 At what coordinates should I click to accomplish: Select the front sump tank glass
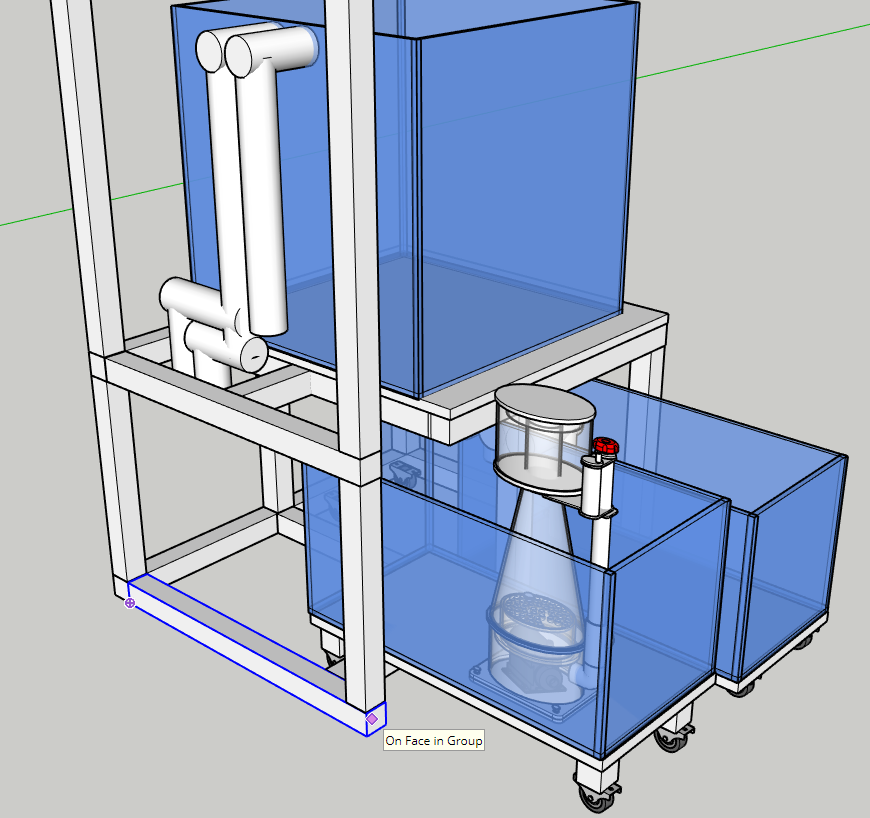click(x=660, y=640)
